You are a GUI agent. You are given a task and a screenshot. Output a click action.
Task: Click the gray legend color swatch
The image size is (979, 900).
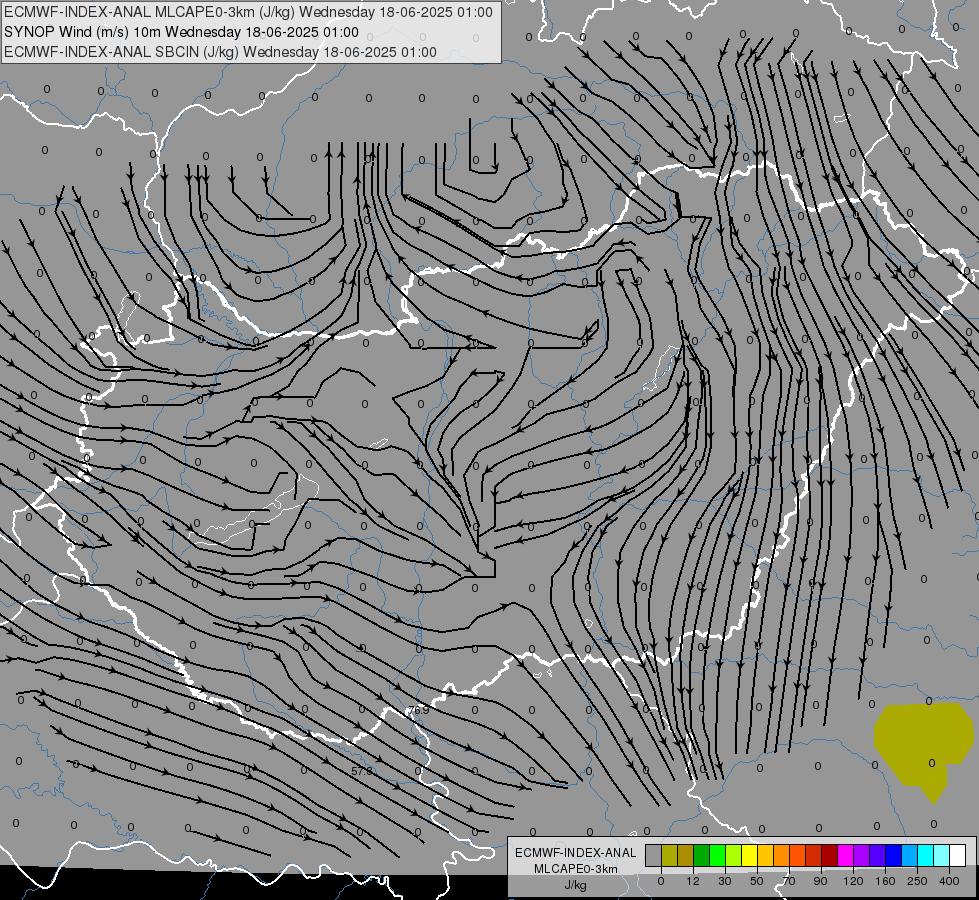pos(654,855)
